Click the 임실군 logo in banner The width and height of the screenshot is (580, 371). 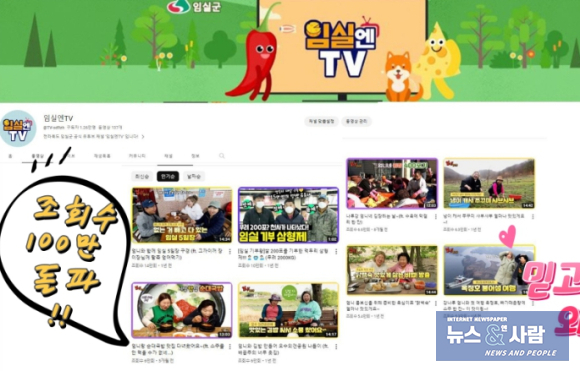tap(194, 6)
